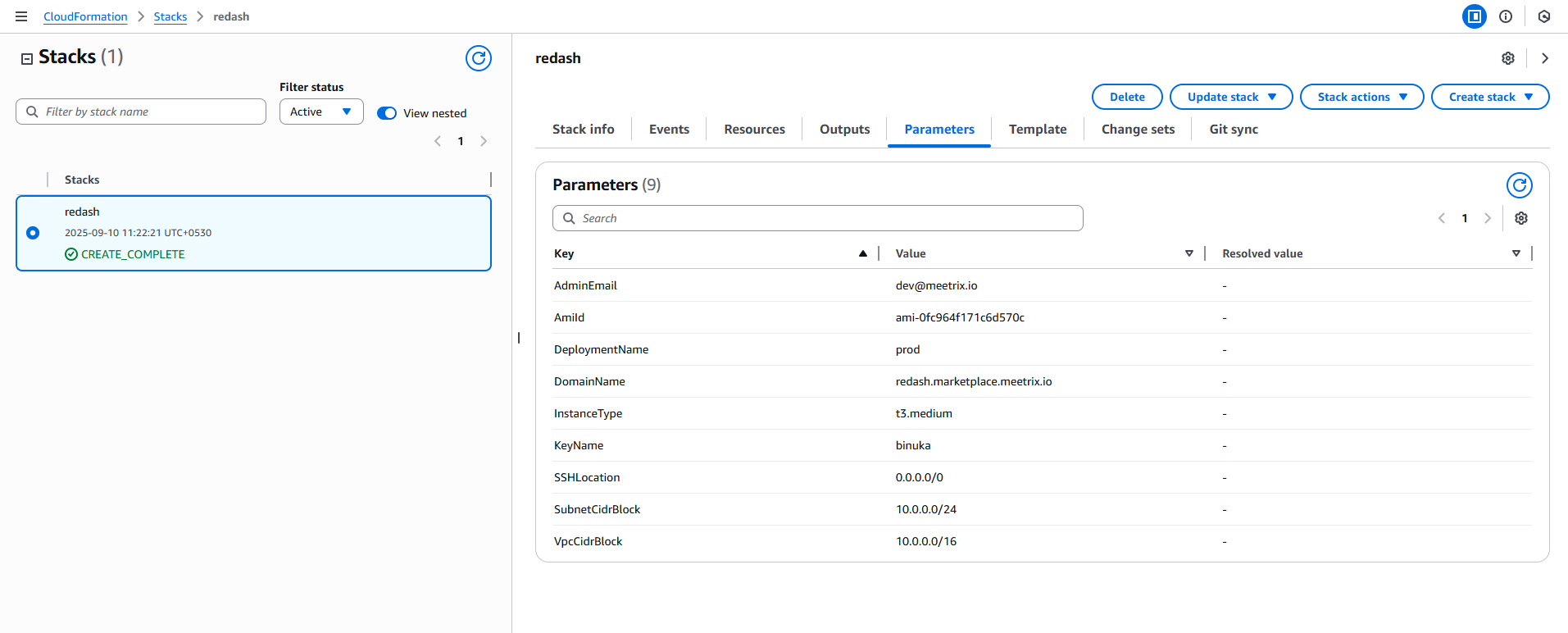Expand the Update stack dropdown

point(1231,97)
